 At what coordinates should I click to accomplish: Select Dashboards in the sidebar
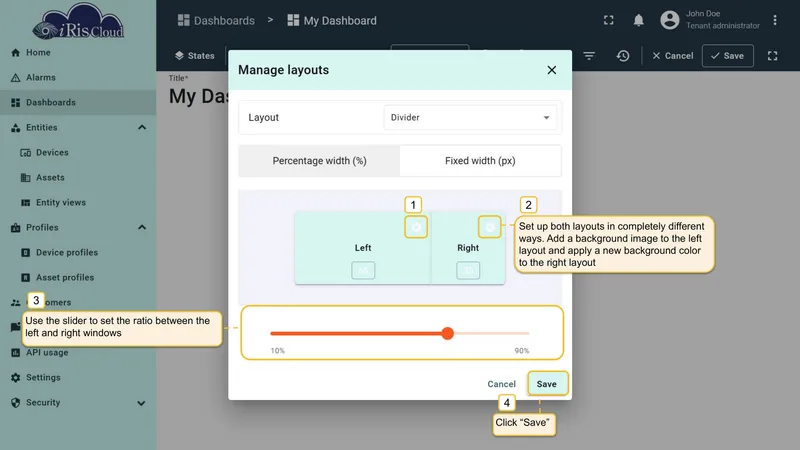click(78, 103)
